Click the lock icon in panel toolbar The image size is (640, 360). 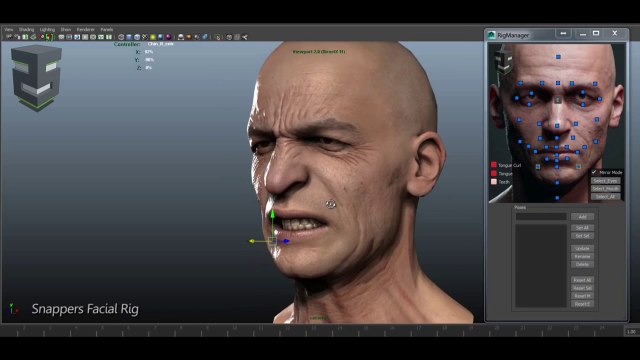[218, 38]
